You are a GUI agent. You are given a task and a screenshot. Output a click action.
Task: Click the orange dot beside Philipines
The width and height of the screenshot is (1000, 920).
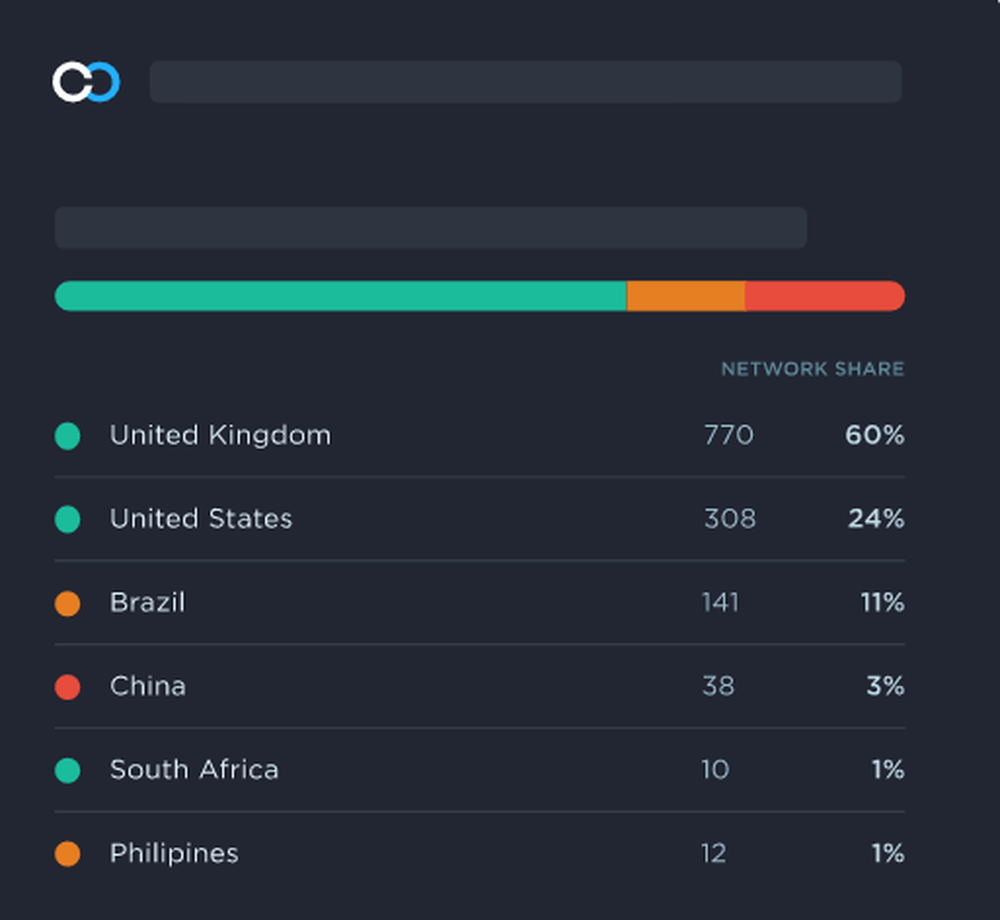(x=68, y=854)
